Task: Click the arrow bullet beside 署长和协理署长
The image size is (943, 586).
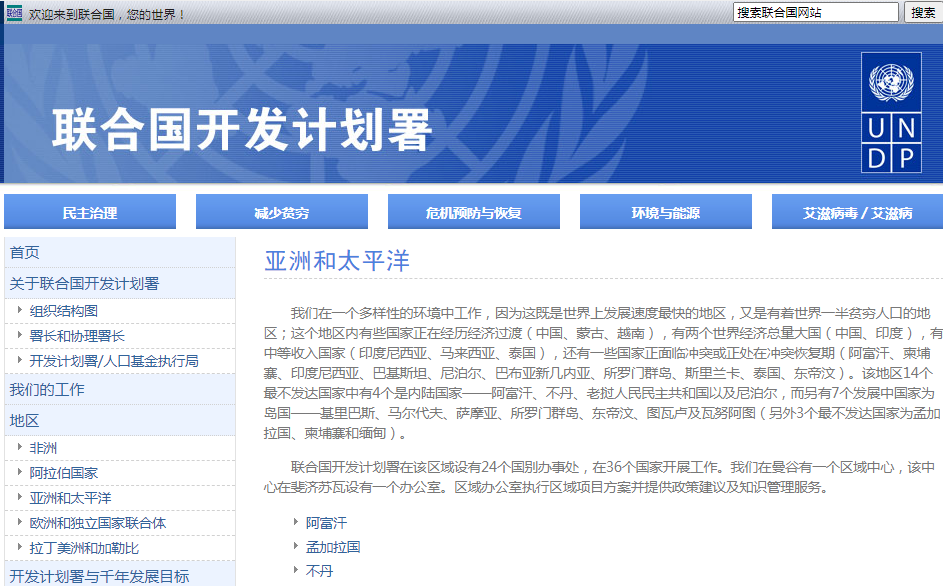Action: click(x=19, y=335)
